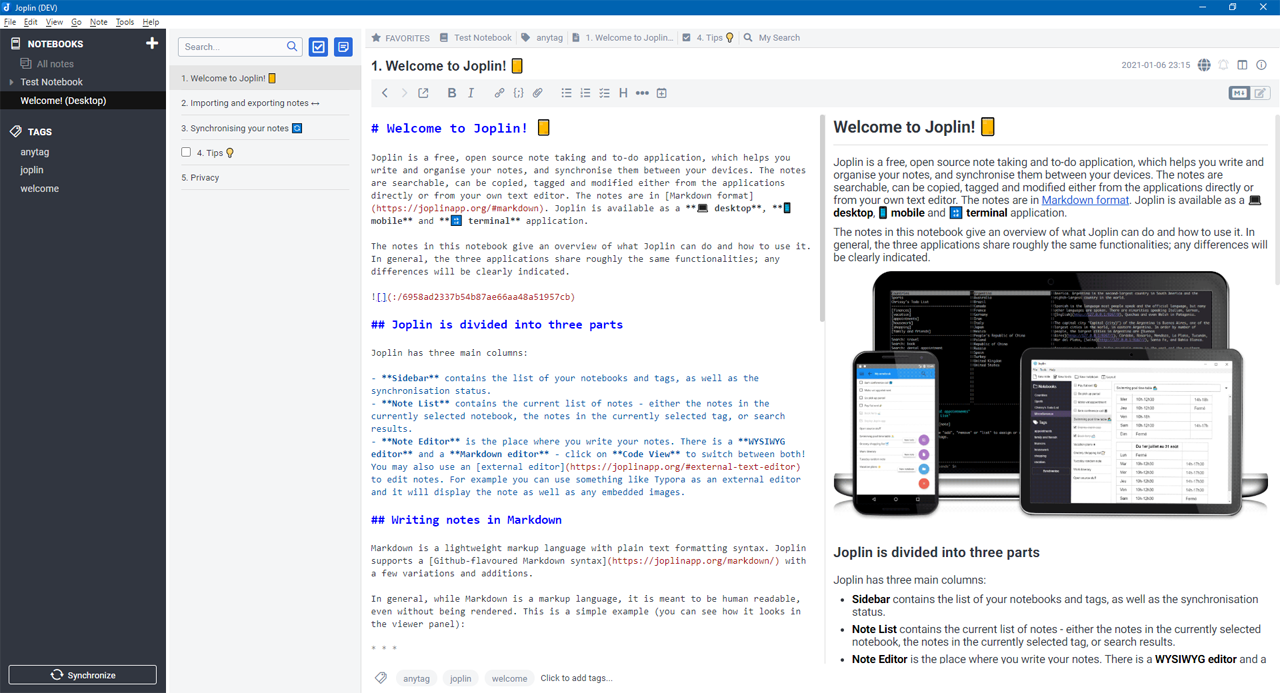
Task: Toggle editor layout columns icon
Action: pos(1242,65)
